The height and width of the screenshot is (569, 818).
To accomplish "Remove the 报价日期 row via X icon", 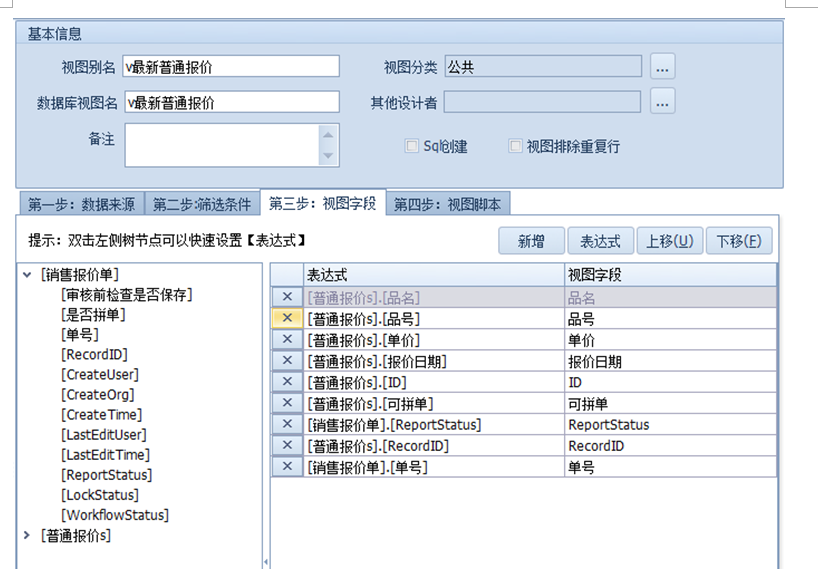I will pyautogui.click(x=287, y=361).
